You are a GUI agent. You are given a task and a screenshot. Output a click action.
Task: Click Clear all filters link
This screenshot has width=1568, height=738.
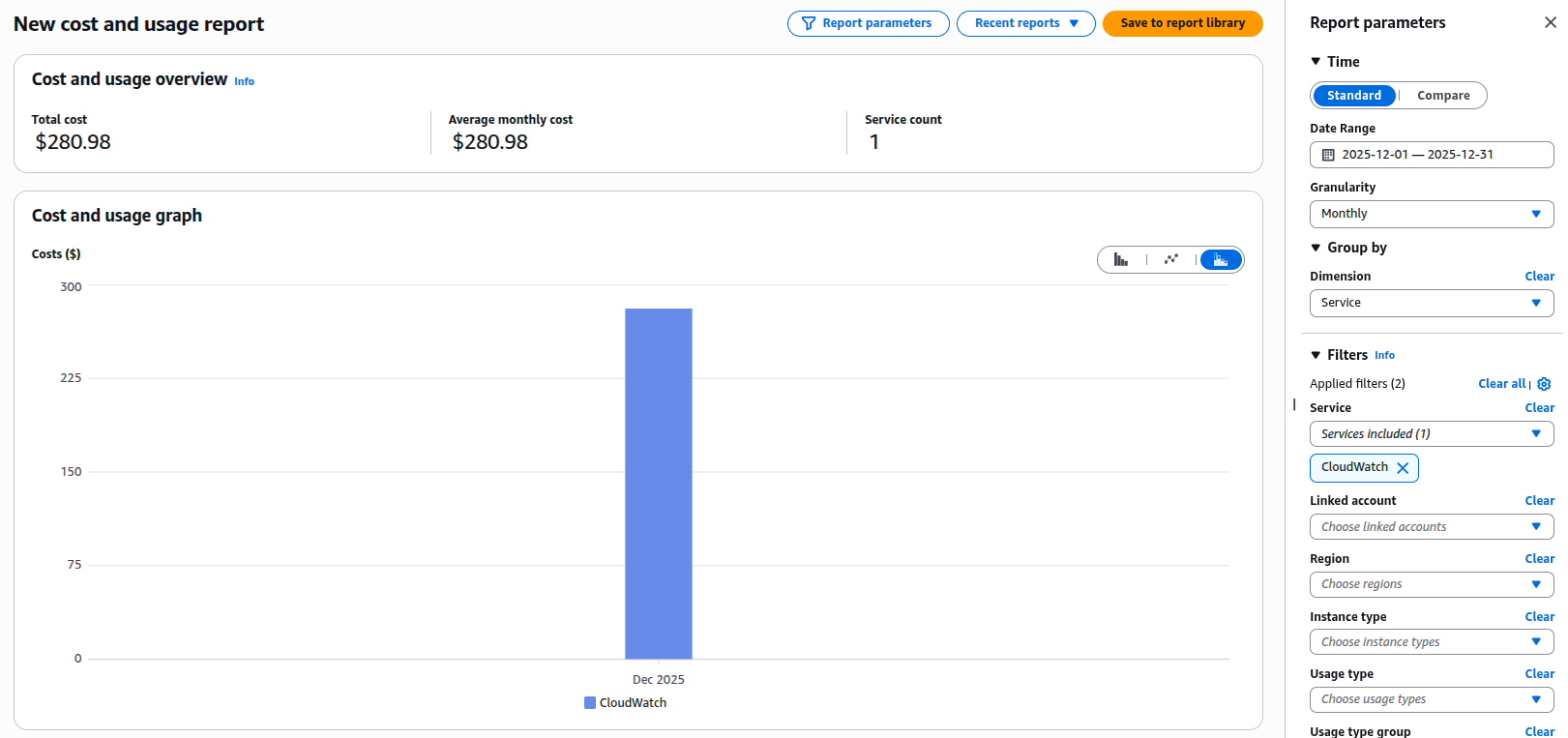(1501, 384)
